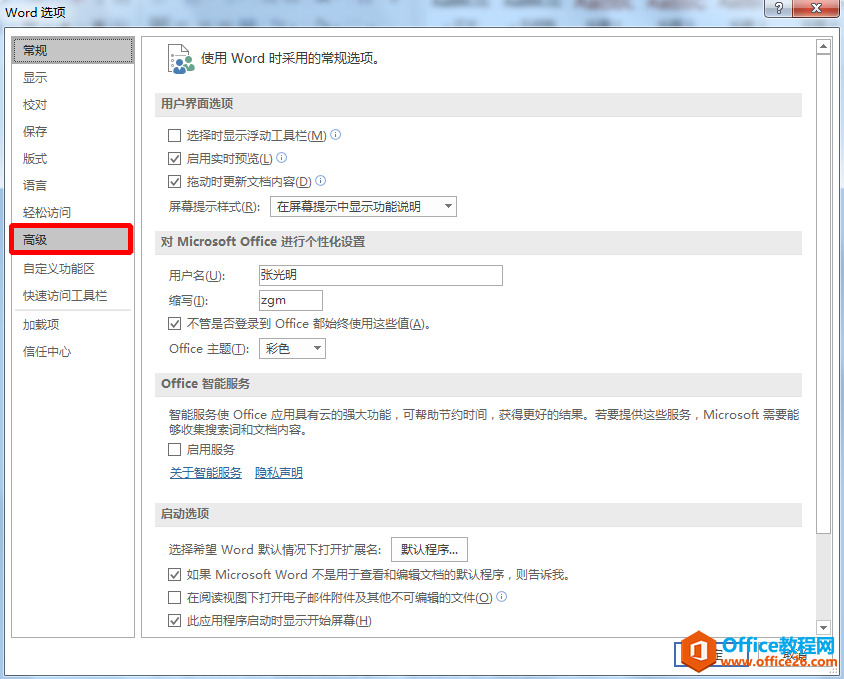Click the 缩写 initials field
This screenshot has height=679, width=844.
[x=291, y=300]
